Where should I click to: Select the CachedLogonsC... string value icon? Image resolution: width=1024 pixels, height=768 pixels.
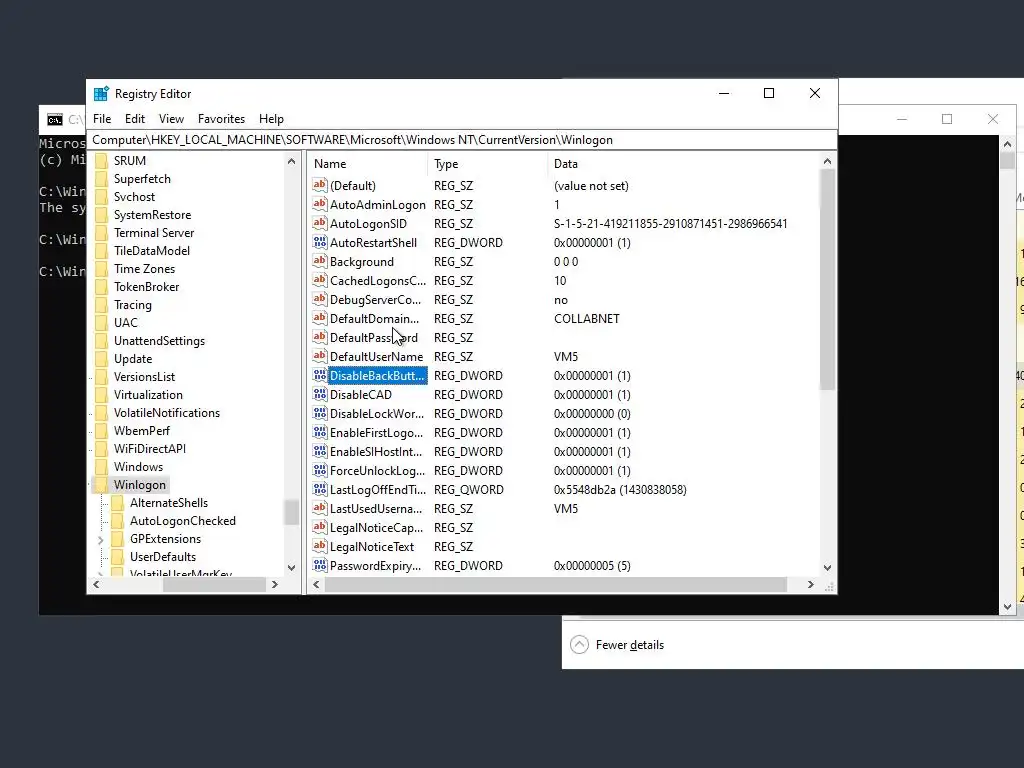[319, 280]
